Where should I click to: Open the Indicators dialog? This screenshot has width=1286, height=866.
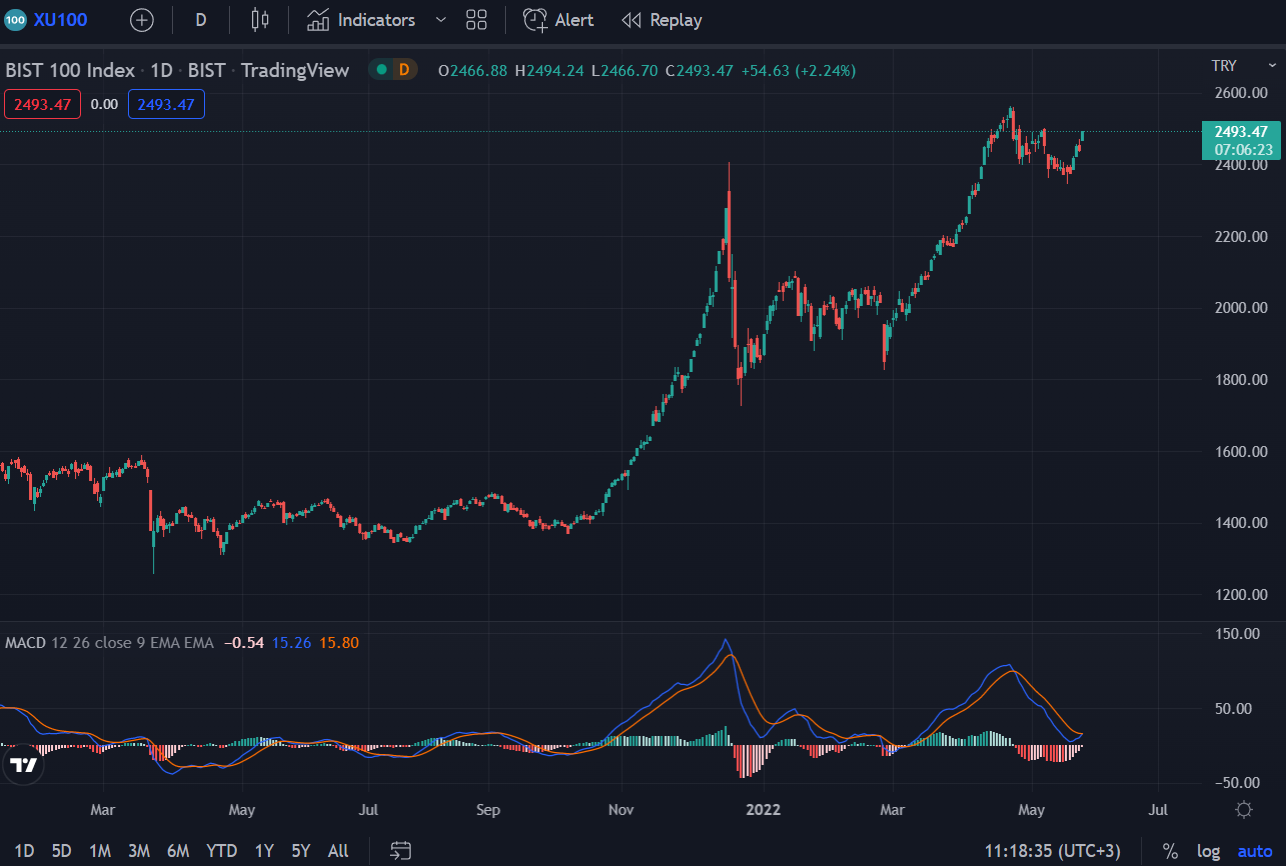(361, 20)
